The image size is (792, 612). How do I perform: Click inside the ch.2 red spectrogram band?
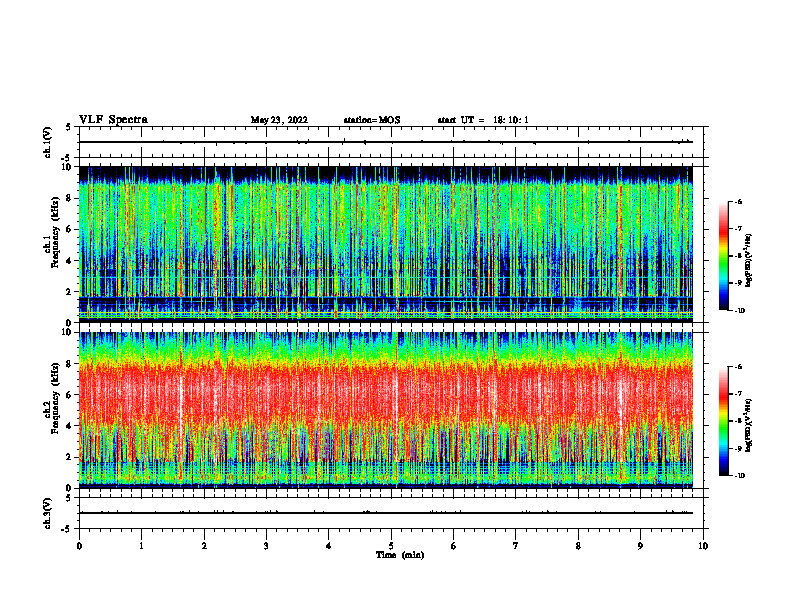[386, 396]
